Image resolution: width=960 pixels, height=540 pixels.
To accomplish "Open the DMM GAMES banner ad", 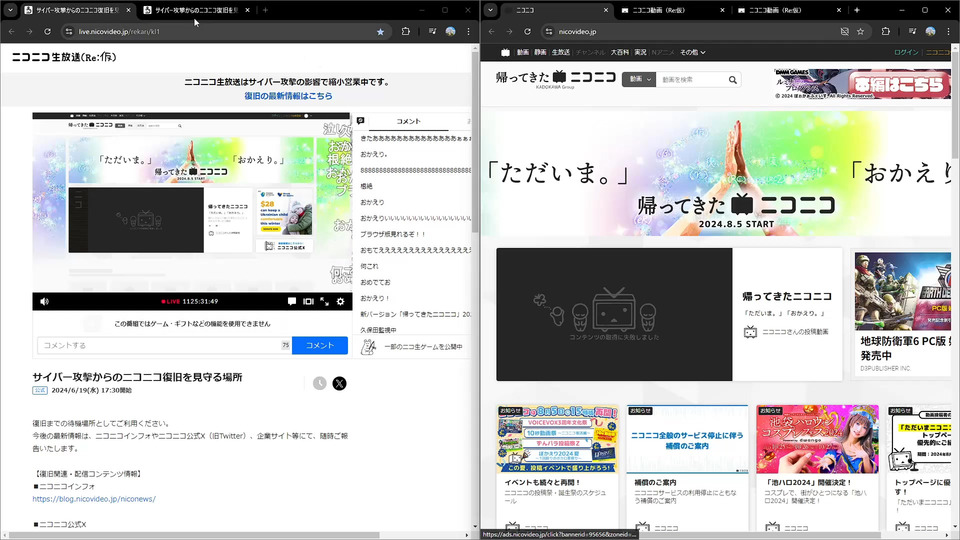I will (x=862, y=83).
